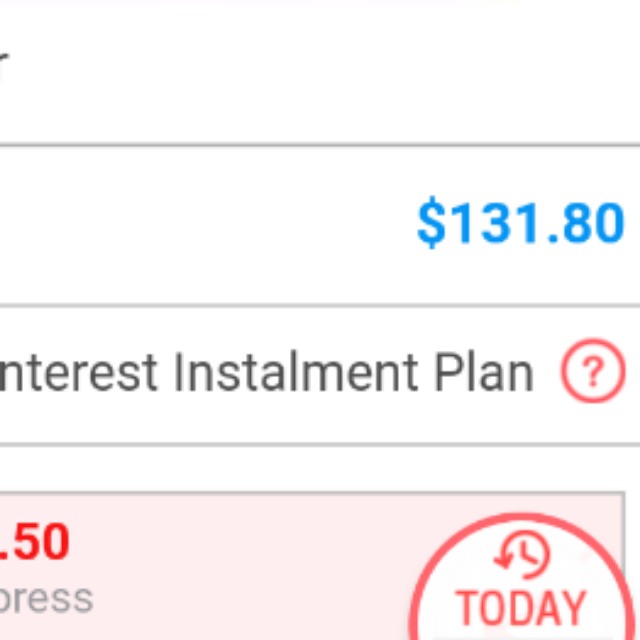The width and height of the screenshot is (640, 640).
Task: Click the empty area left of $131.80
Action: click(200, 224)
